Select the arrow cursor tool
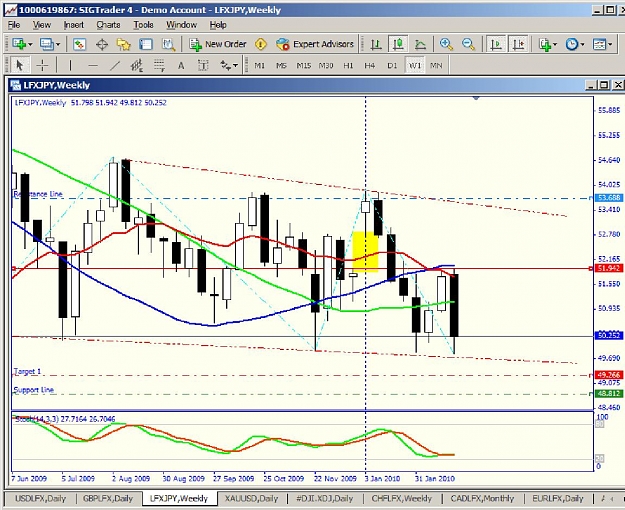This screenshot has width=625, height=510. coord(20,65)
